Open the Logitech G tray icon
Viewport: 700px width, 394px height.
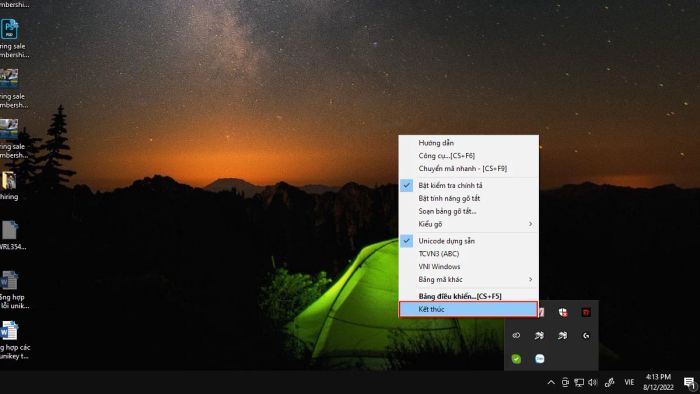586,336
